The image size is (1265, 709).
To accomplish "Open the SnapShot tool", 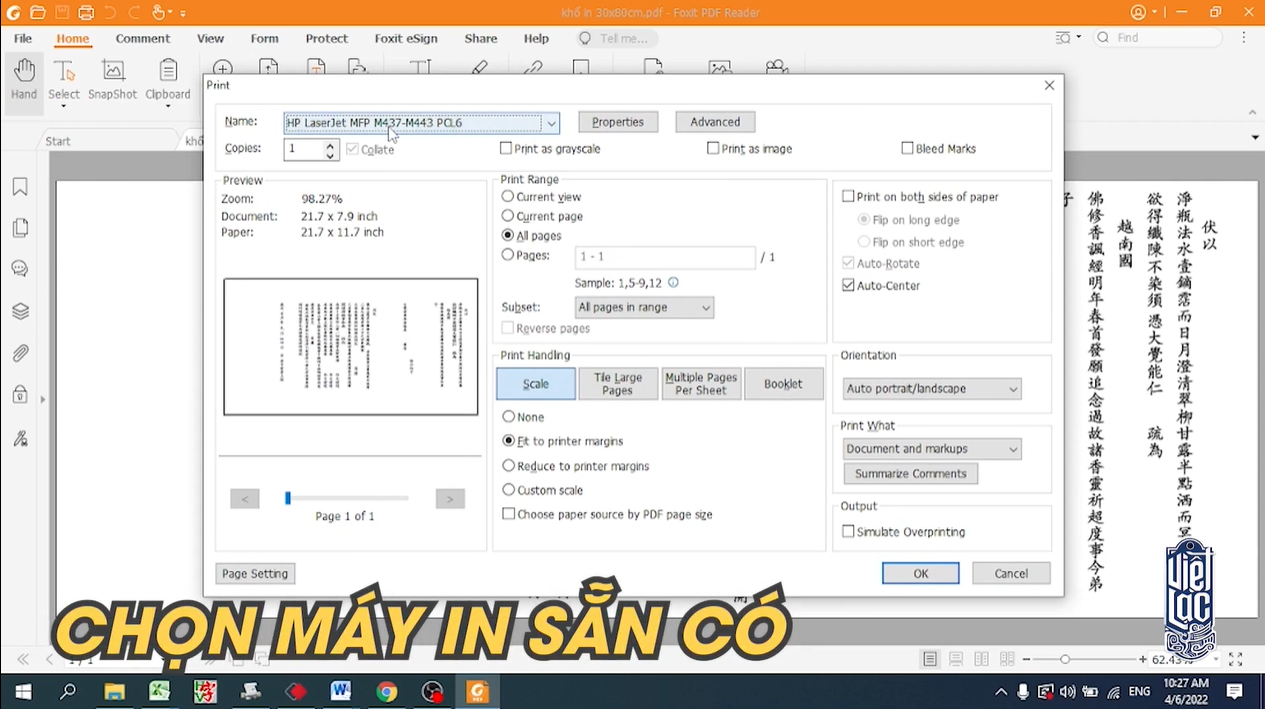I will [x=112, y=79].
